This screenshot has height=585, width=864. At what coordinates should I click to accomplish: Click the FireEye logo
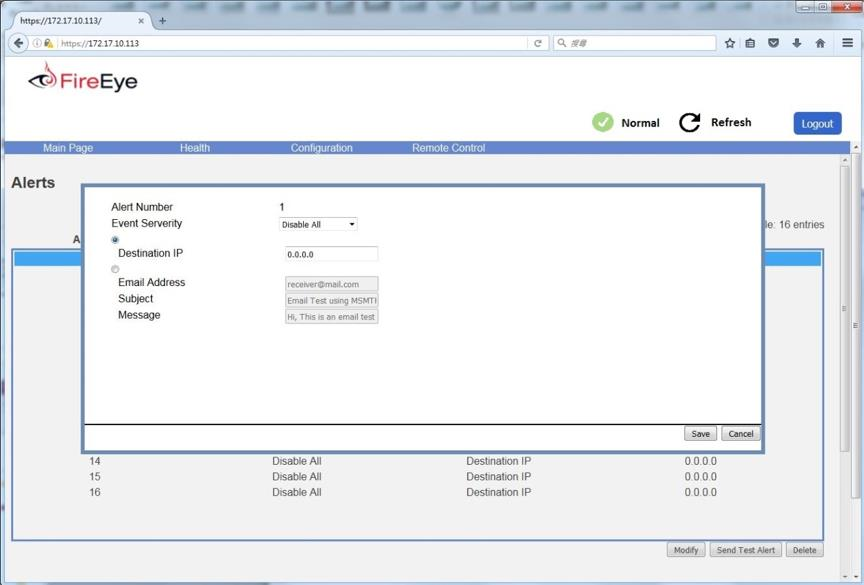(83, 78)
